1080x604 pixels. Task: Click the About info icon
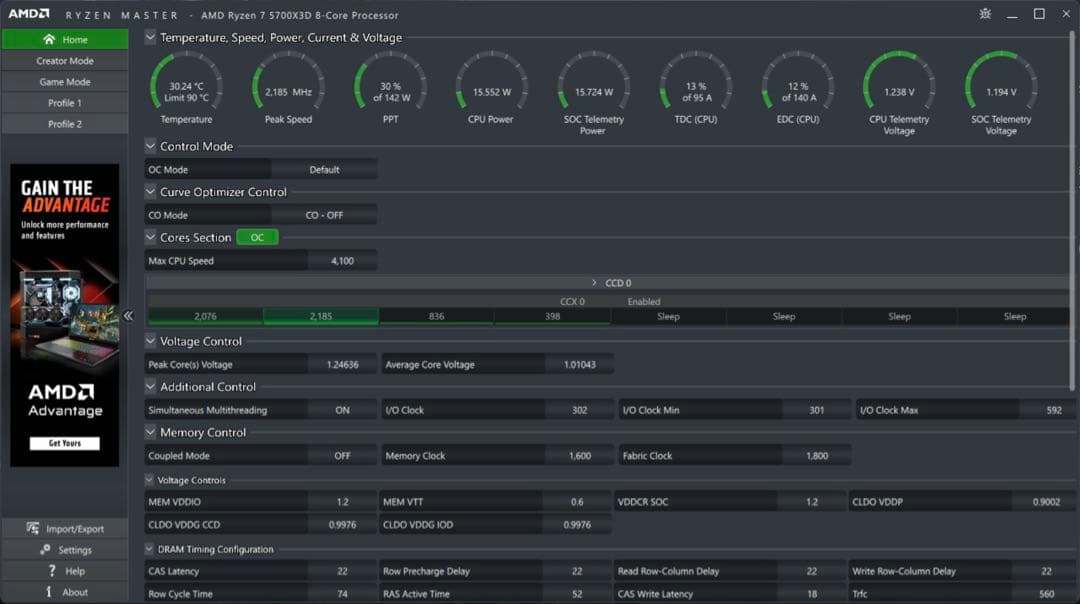[x=49, y=592]
